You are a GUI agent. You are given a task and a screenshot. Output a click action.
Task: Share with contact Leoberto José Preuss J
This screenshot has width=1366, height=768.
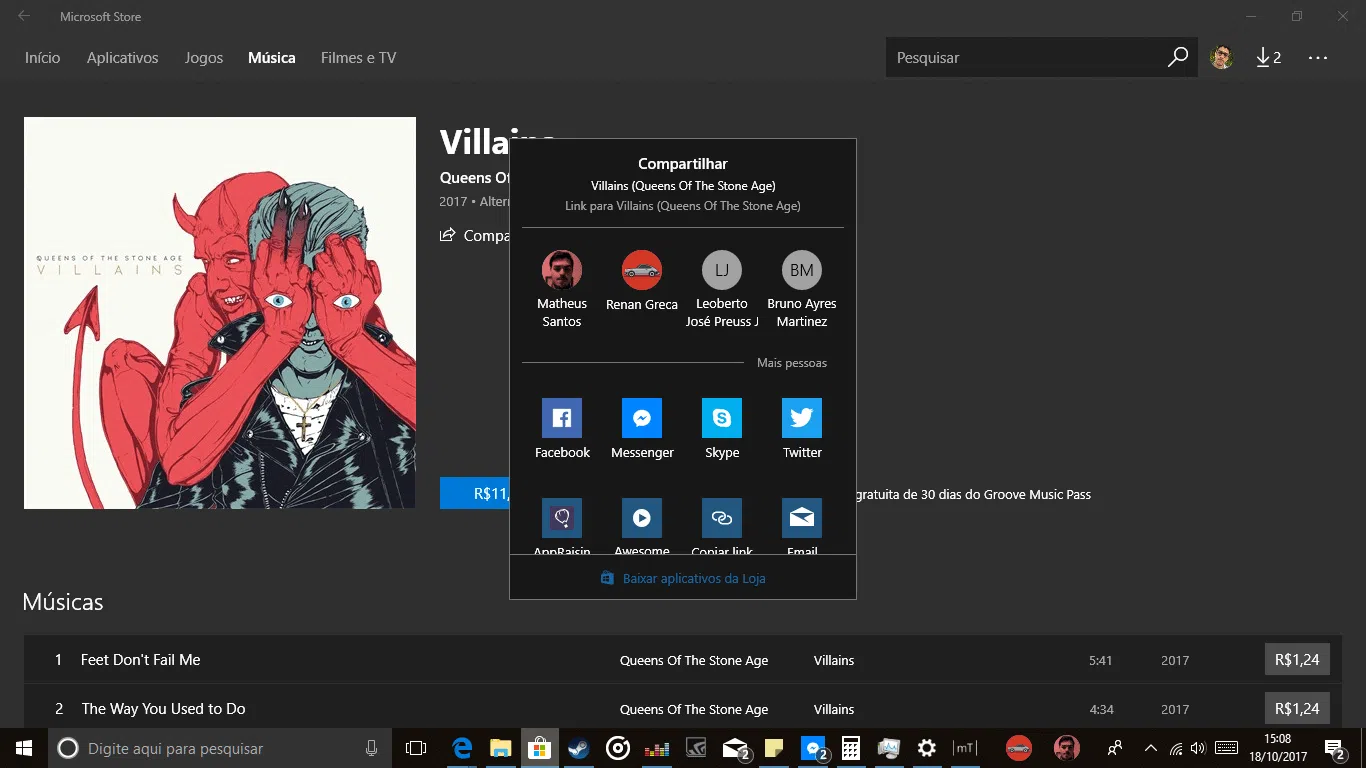coord(722,290)
